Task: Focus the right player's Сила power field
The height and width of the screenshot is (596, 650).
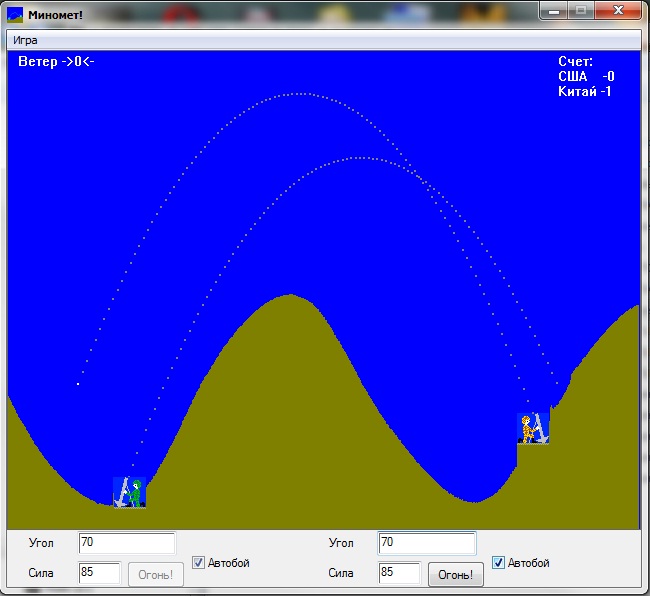Action: 399,573
